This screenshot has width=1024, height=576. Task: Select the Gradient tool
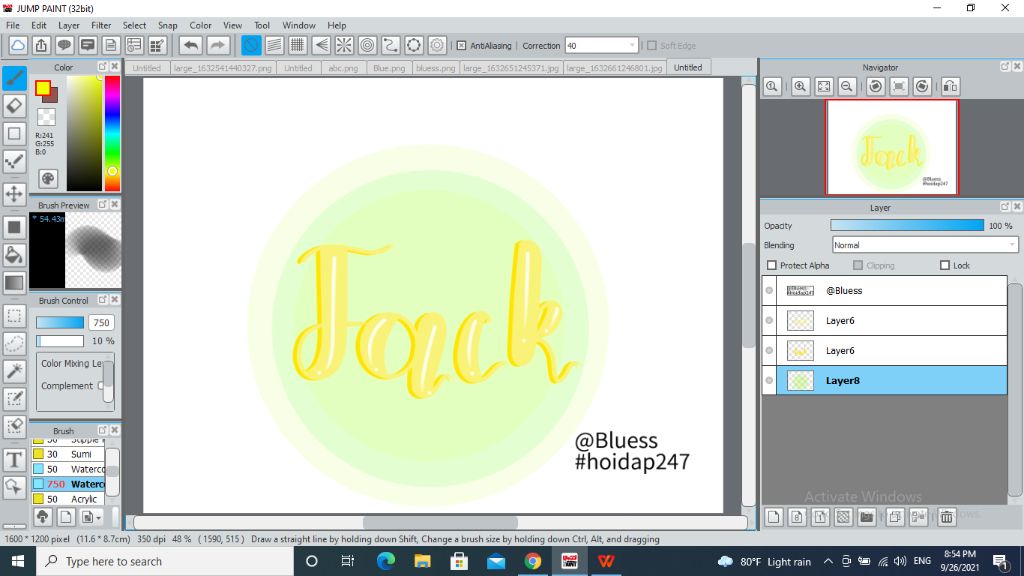tap(14, 283)
